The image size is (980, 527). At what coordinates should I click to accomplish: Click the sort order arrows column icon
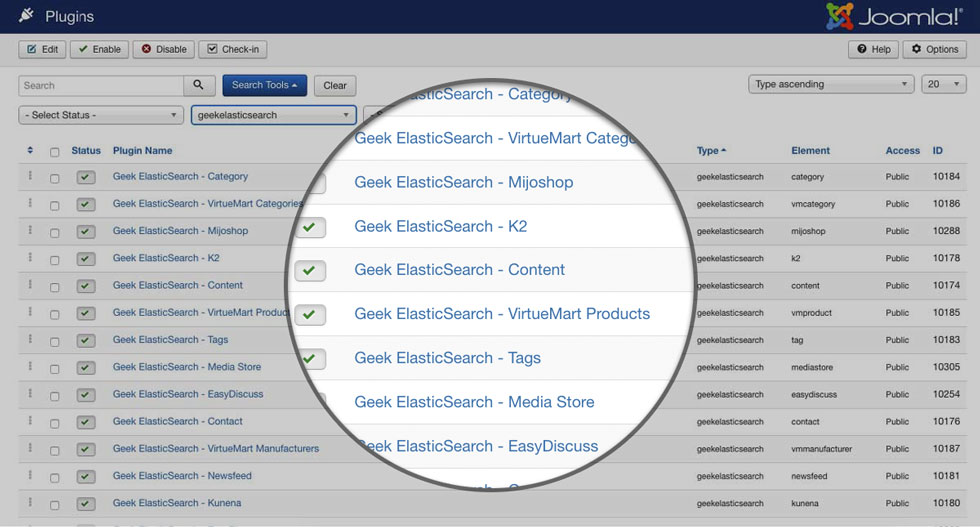(30, 151)
